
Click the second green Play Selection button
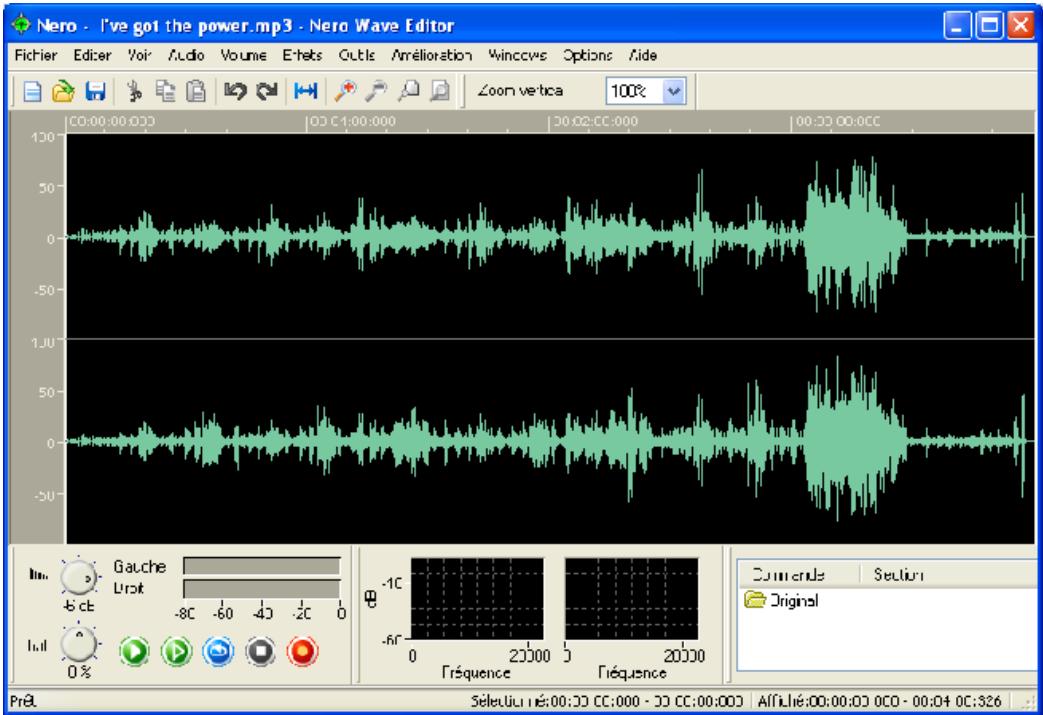pos(176,651)
